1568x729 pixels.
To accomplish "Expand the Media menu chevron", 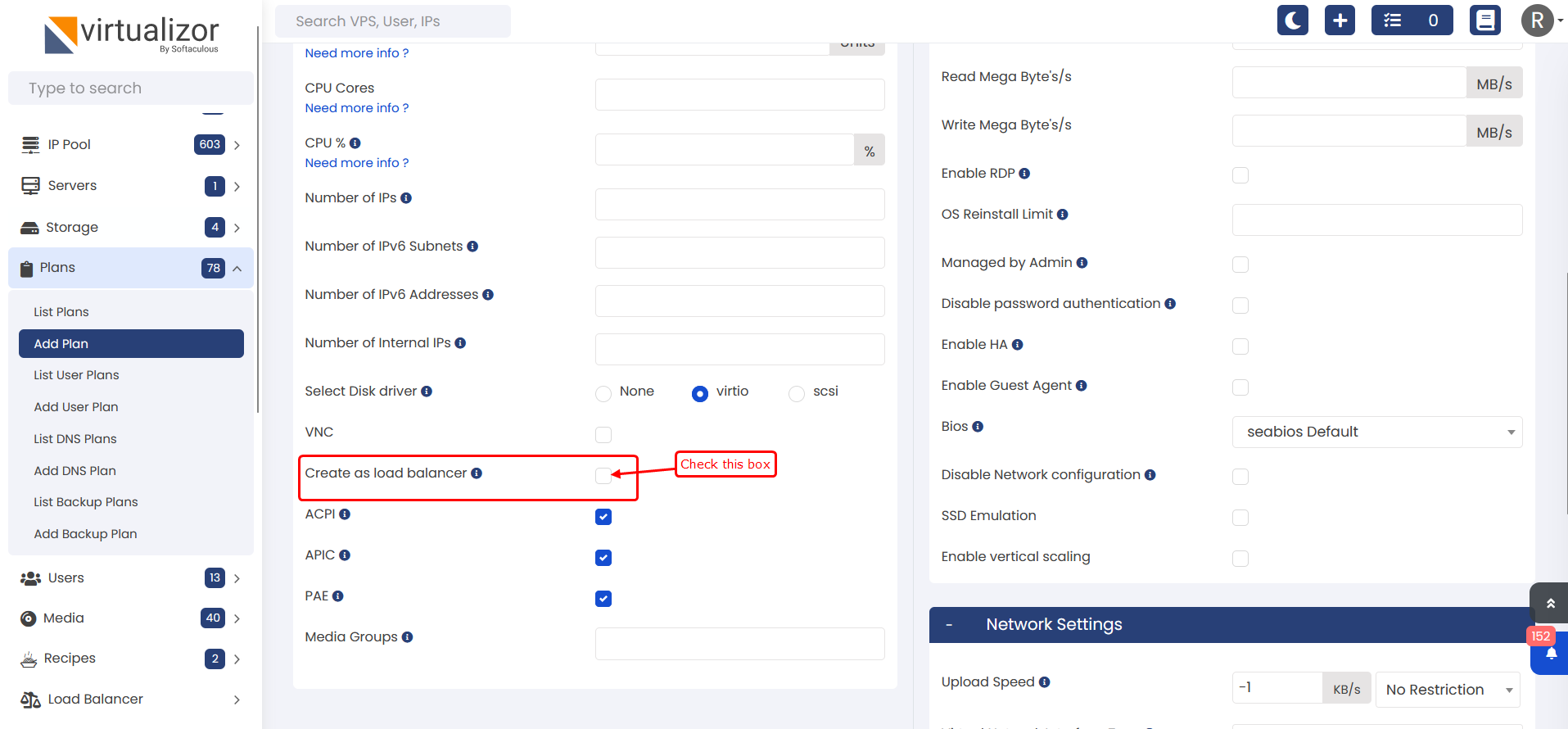I will [237, 618].
